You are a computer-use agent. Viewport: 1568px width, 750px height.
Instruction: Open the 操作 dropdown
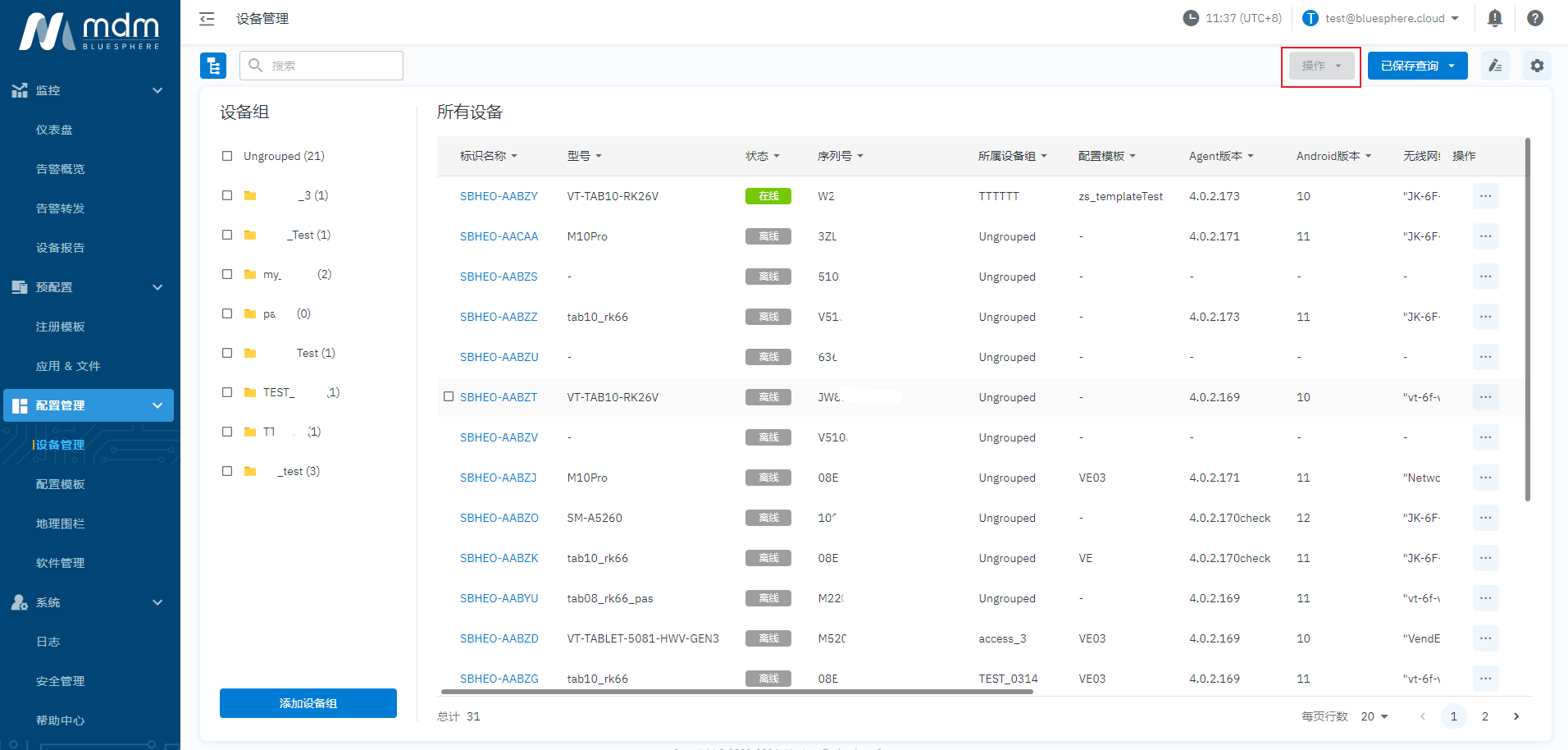[1320, 65]
